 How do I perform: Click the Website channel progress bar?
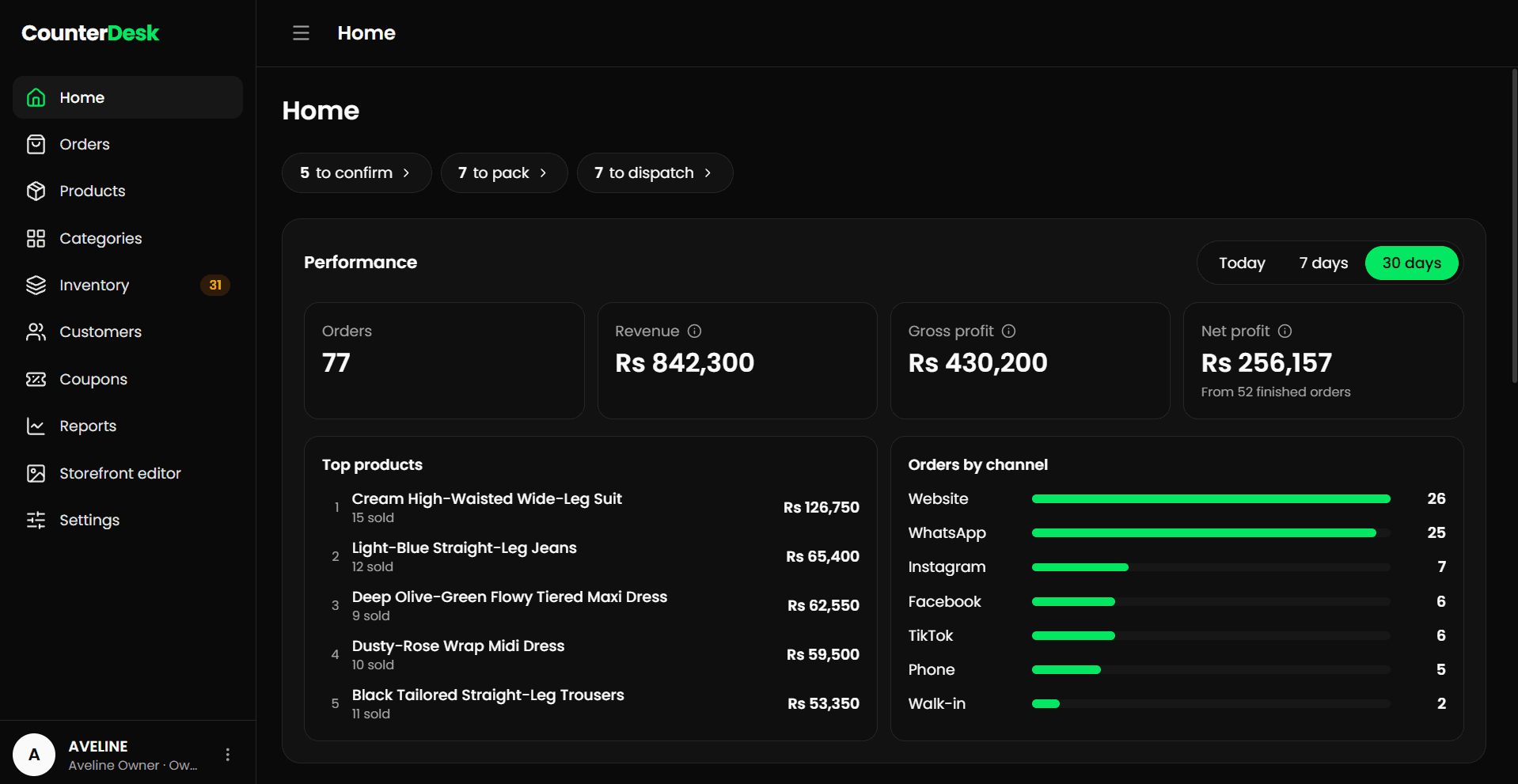click(x=1211, y=498)
